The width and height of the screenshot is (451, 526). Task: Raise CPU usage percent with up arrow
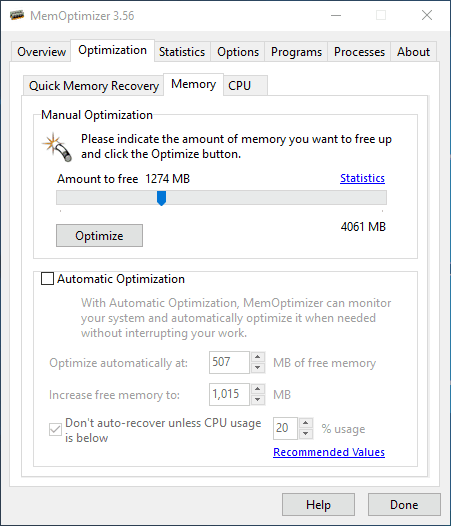pos(306,423)
